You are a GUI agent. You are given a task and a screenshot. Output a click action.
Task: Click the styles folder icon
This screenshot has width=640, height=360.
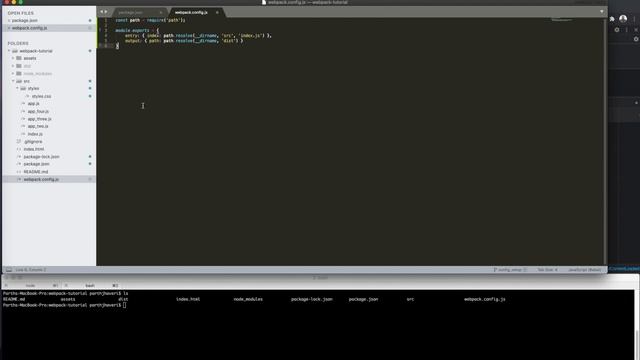coord(23,89)
